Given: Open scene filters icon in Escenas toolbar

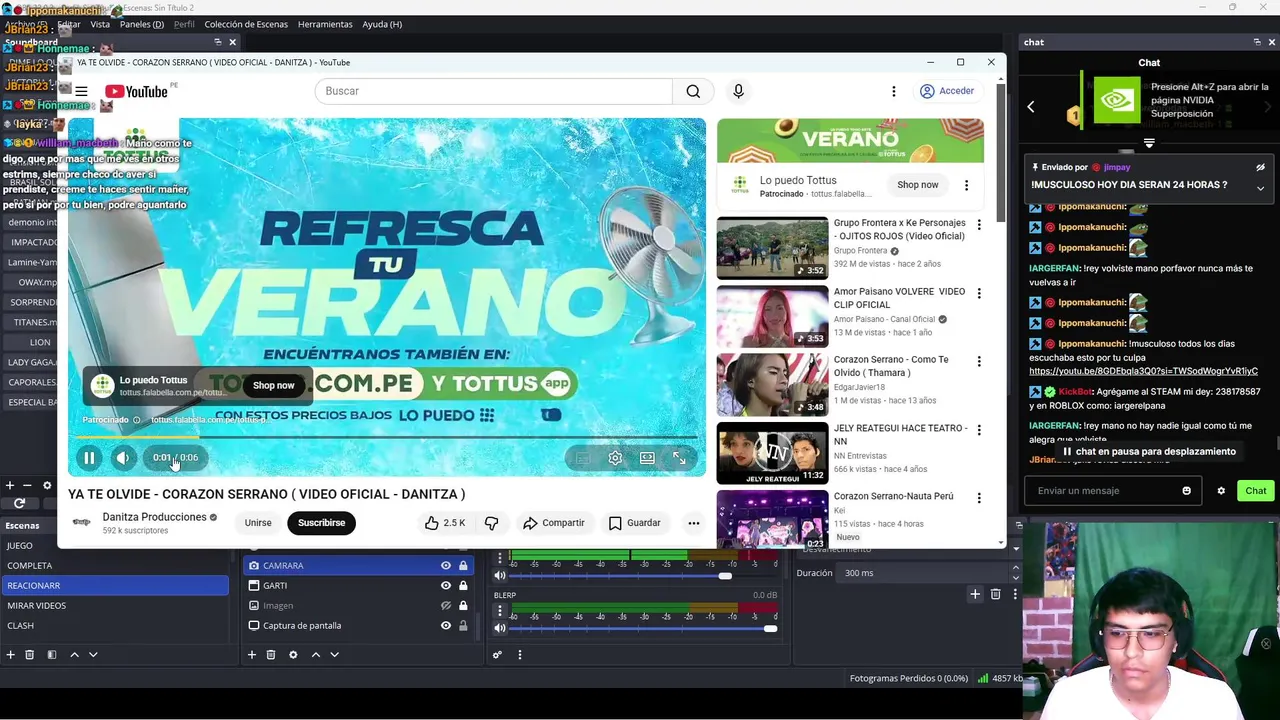Looking at the screenshot, I should [52, 655].
